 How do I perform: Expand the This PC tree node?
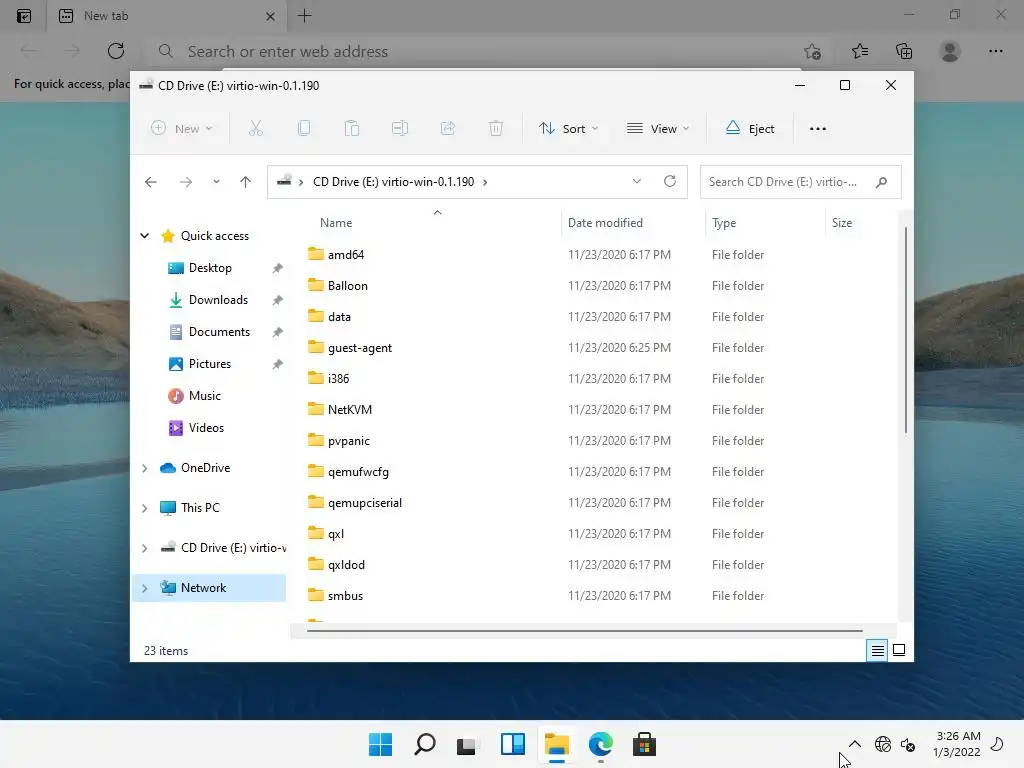pyautogui.click(x=144, y=508)
